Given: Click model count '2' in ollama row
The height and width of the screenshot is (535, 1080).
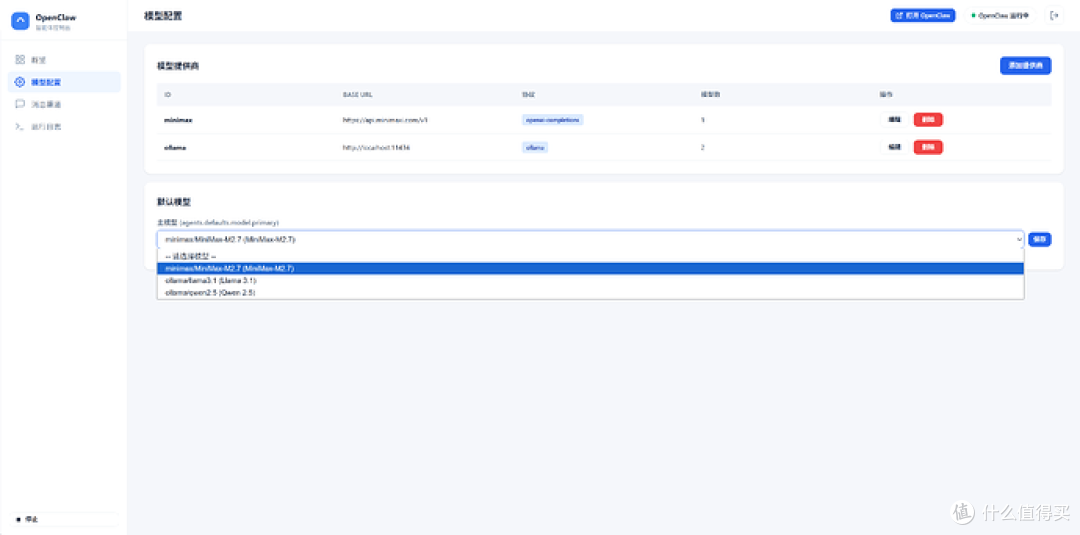Looking at the screenshot, I should 702,147.
